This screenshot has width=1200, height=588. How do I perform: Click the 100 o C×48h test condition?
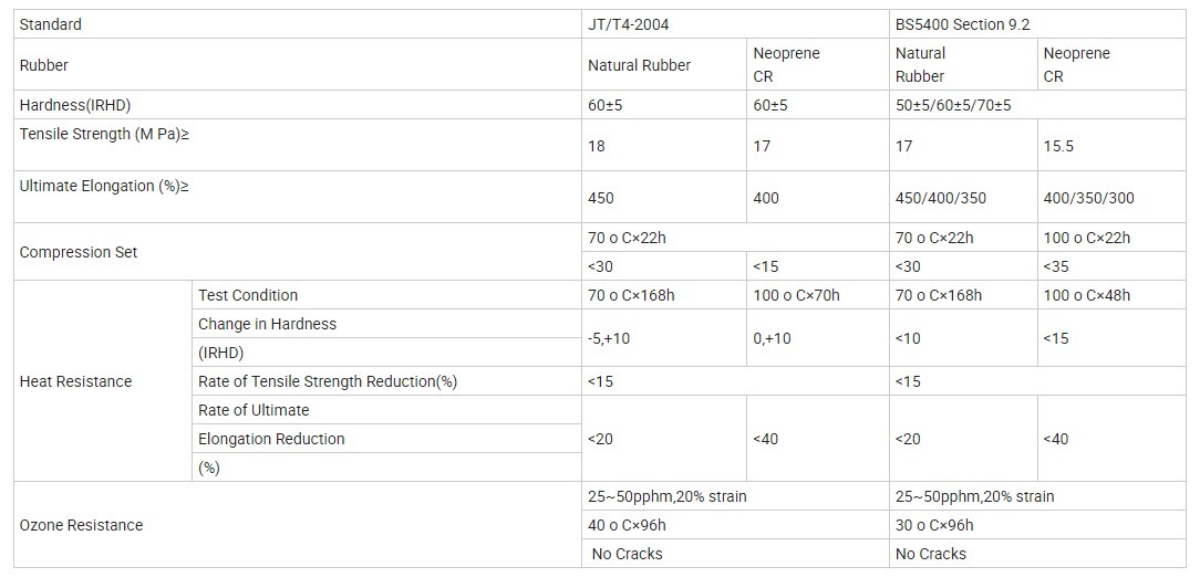coord(1092,296)
